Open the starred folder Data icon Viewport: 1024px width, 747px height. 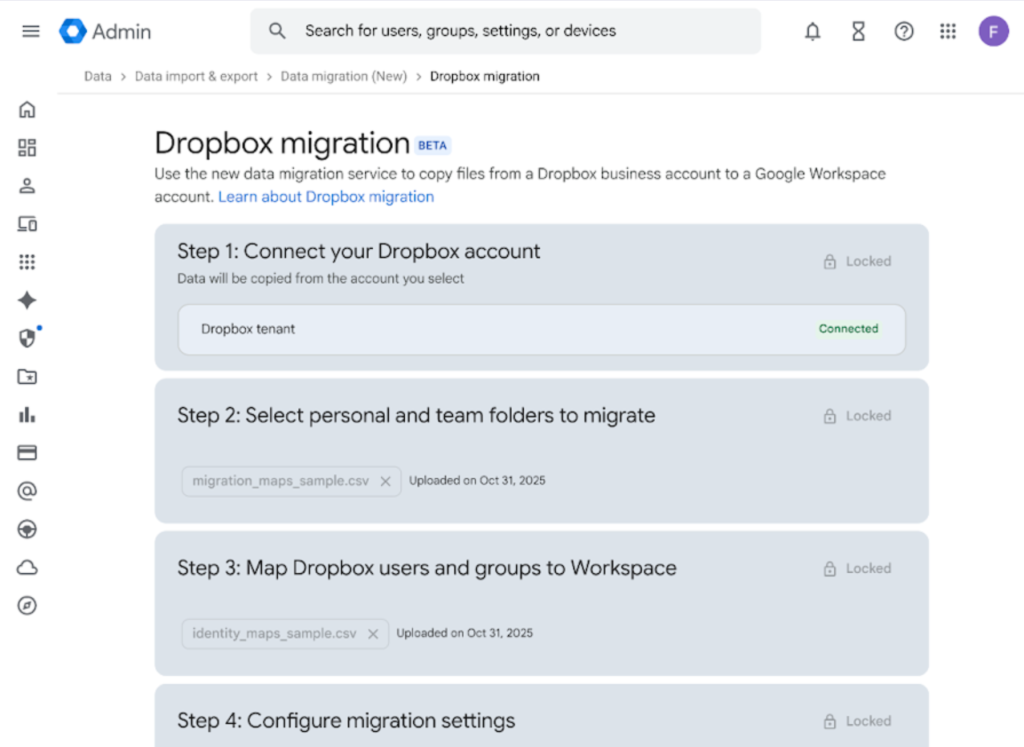[27, 377]
